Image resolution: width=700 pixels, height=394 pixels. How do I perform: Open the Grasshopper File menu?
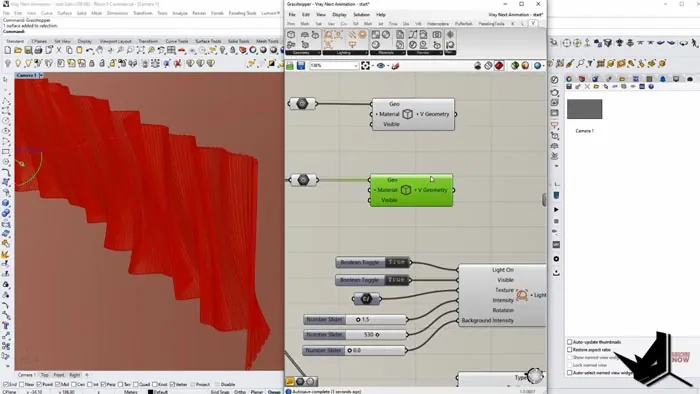tap(292, 15)
